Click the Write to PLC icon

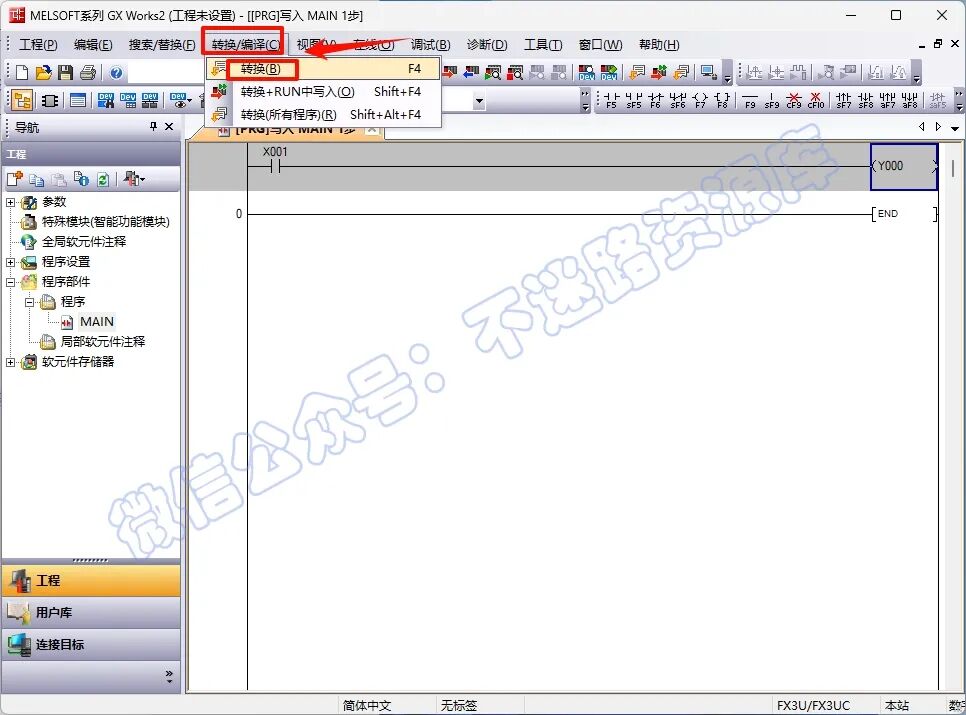click(449, 73)
